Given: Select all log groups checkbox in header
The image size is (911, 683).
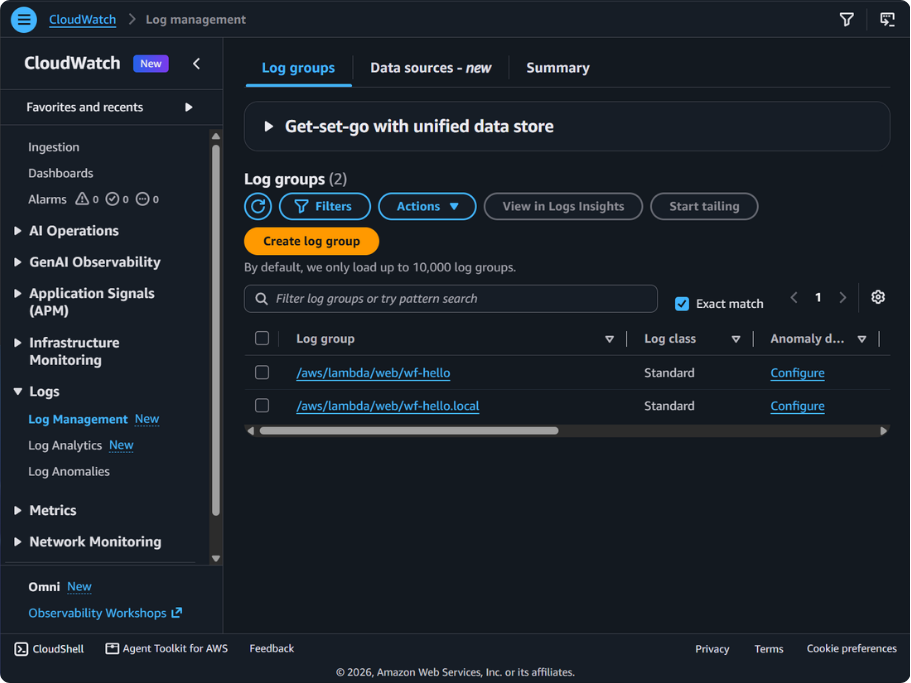Looking at the screenshot, I should coord(262,338).
